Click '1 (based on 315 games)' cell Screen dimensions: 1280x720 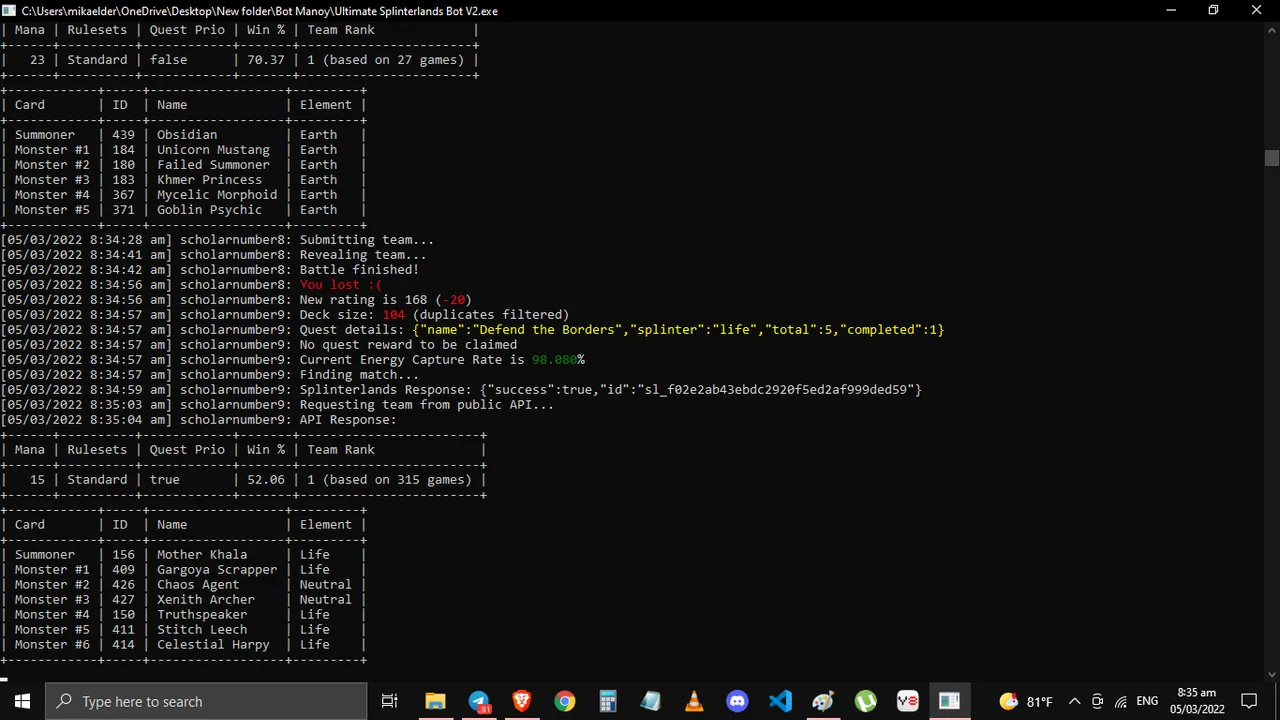(389, 480)
